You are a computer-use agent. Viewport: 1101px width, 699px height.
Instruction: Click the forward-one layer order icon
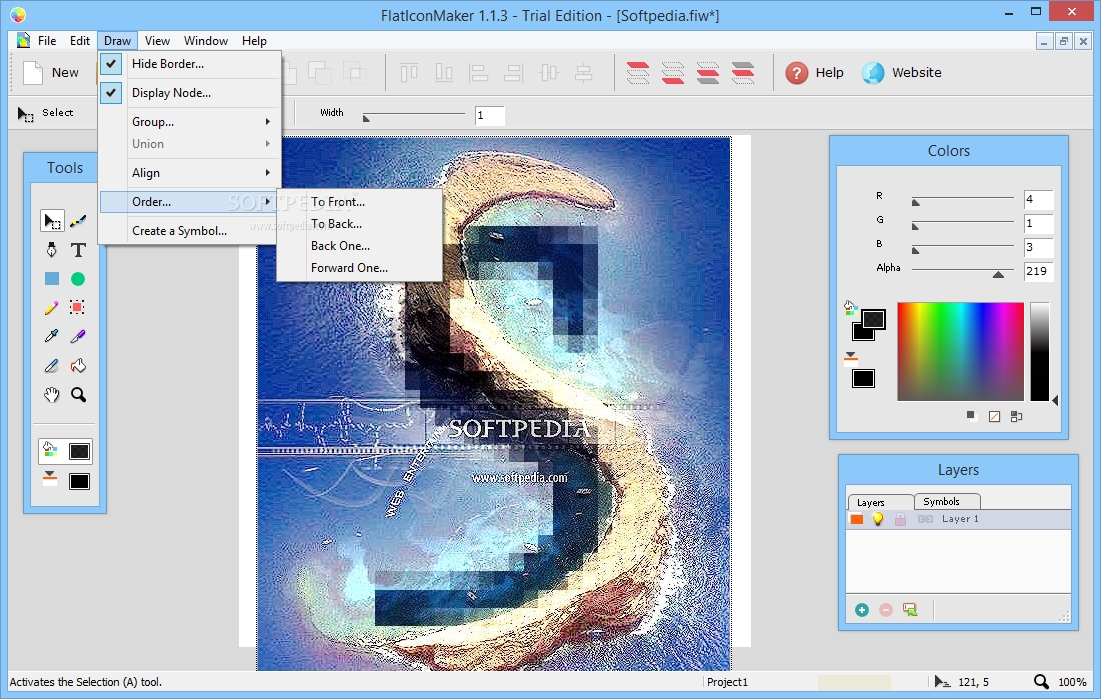[x=743, y=72]
